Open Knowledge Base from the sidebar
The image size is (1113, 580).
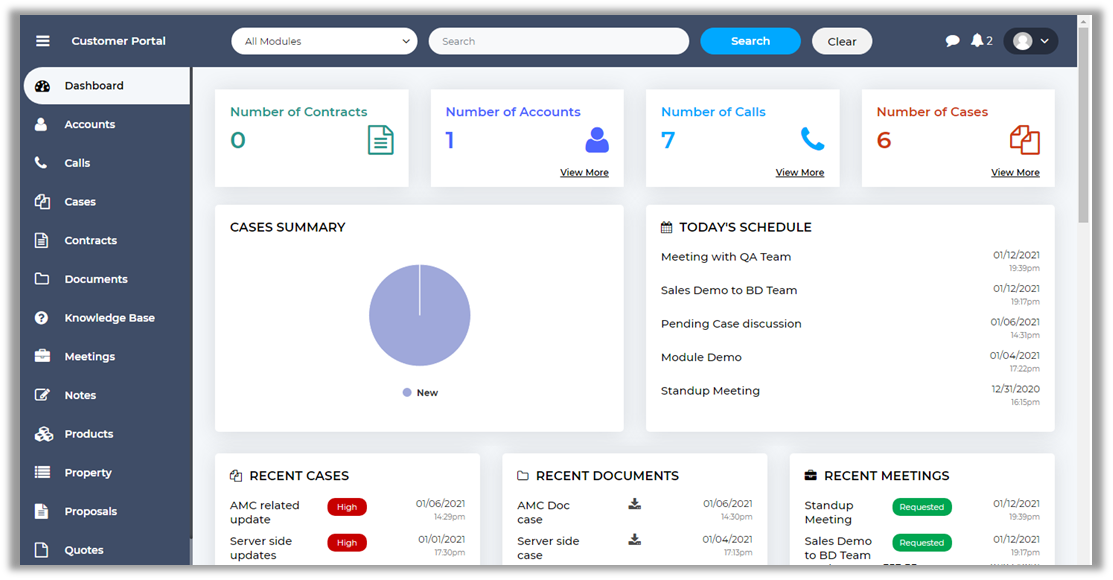tap(109, 318)
